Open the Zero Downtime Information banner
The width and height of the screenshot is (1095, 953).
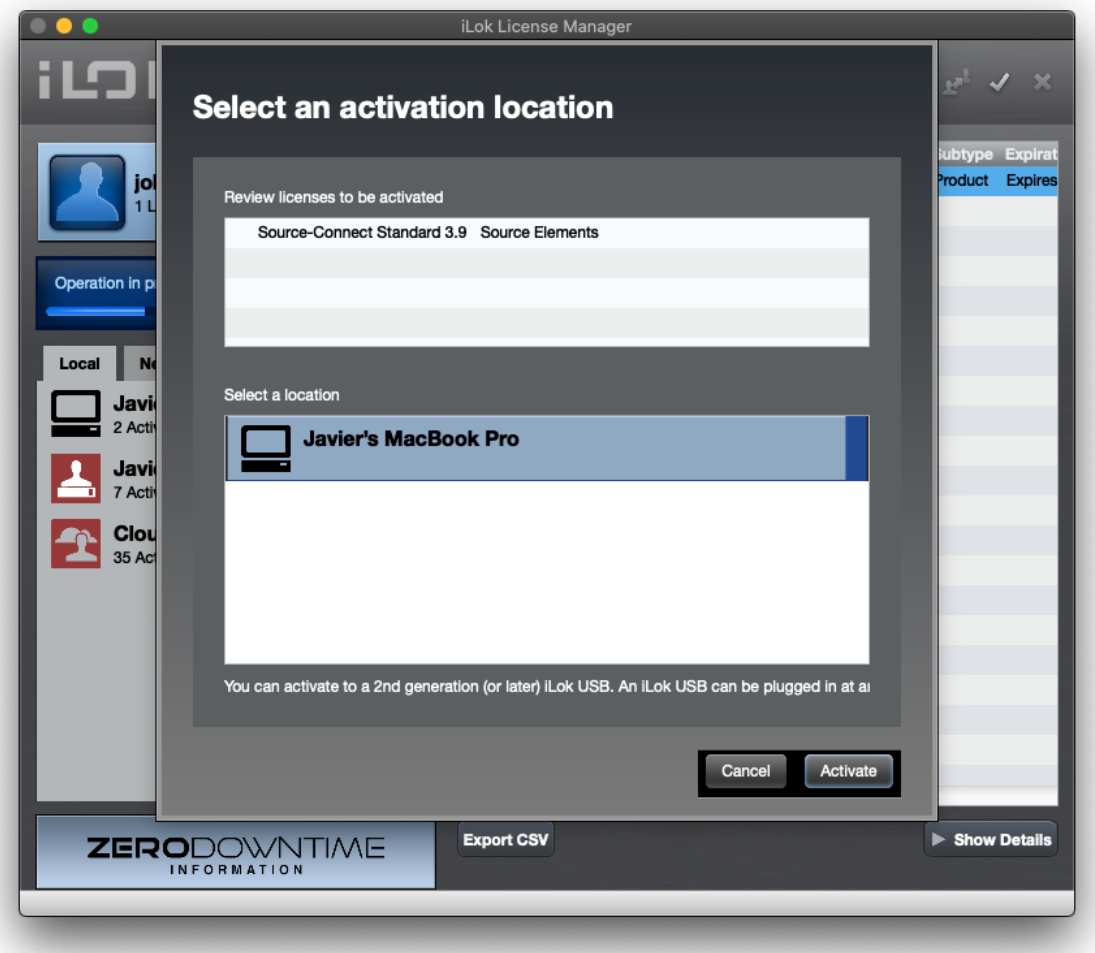pos(236,853)
